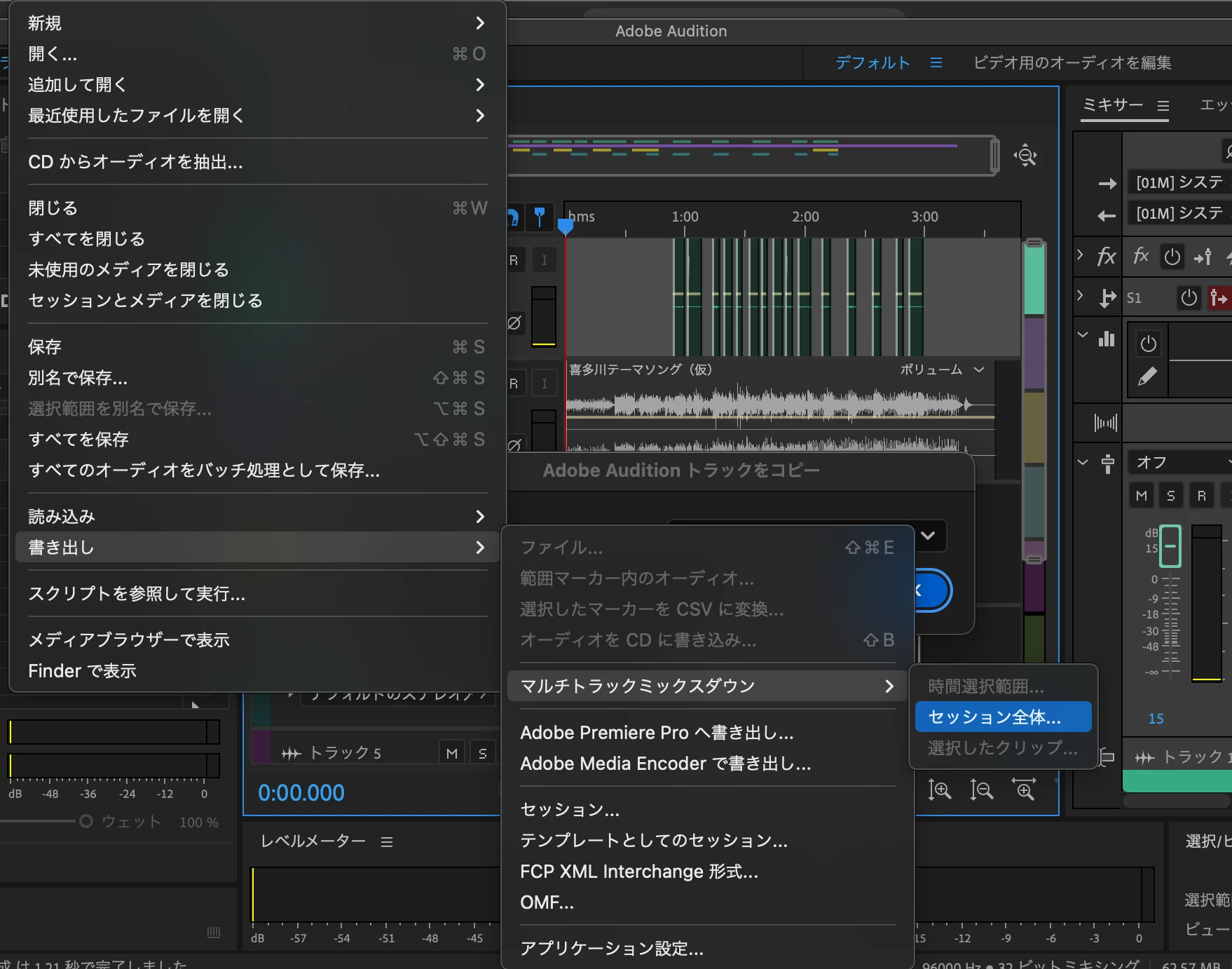This screenshot has height=969, width=1232.
Task: Toggle the input monitor I button on first track
Action: tap(545, 260)
